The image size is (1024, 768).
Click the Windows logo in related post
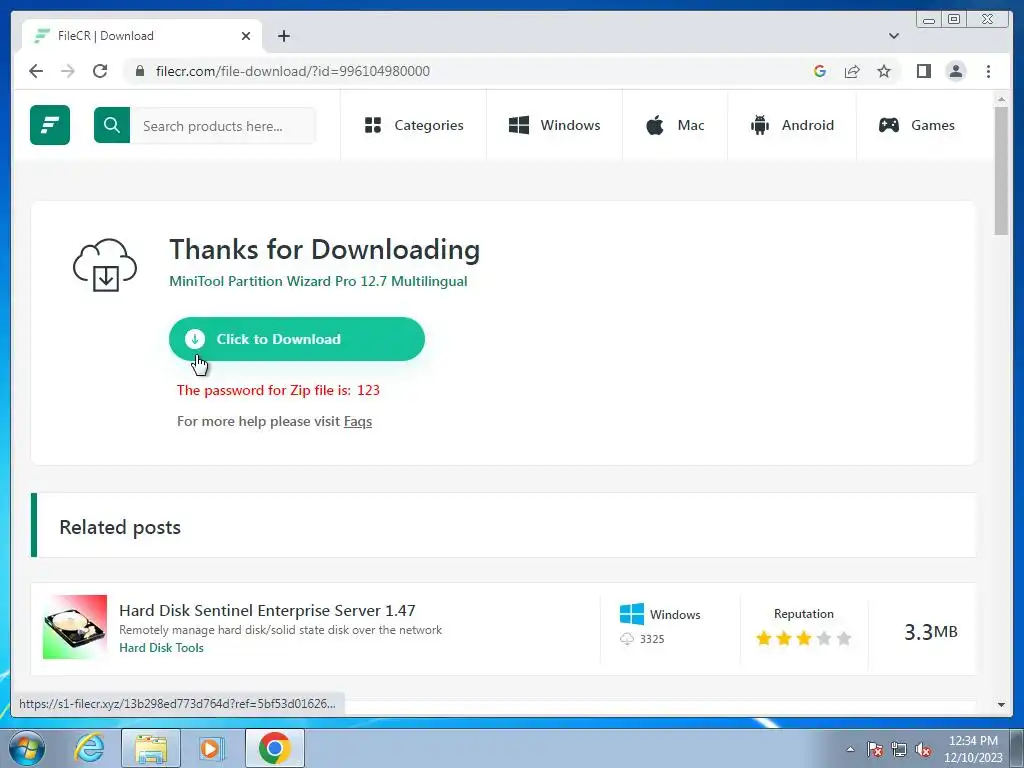coord(632,614)
